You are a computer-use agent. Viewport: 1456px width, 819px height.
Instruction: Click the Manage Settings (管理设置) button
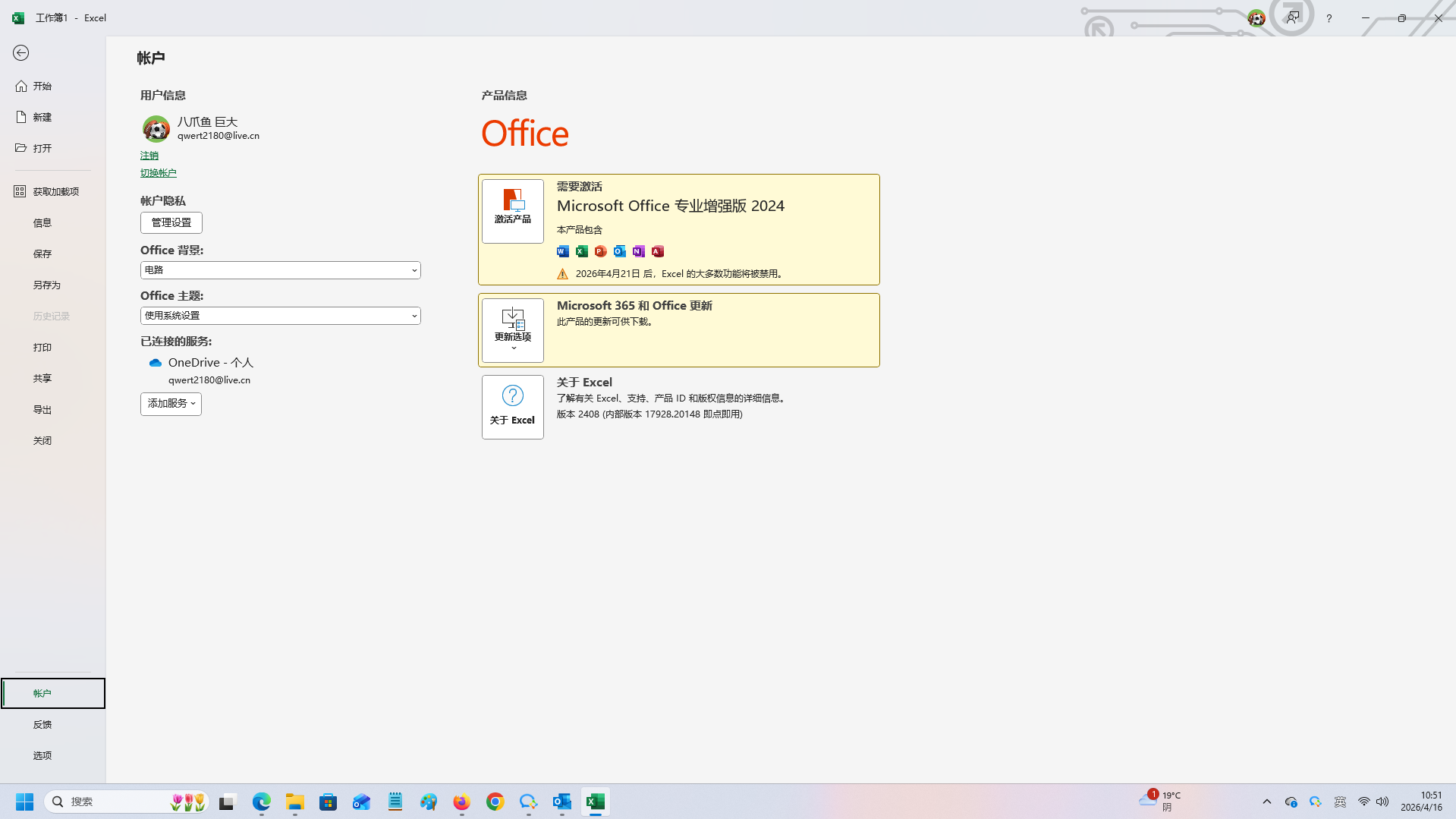(171, 222)
